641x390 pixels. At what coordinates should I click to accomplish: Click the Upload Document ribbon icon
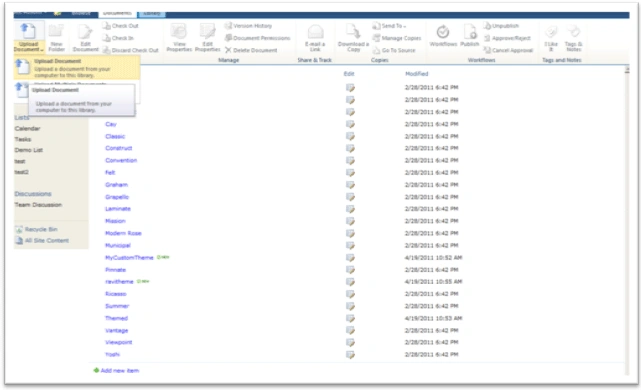tap(28, 32)
